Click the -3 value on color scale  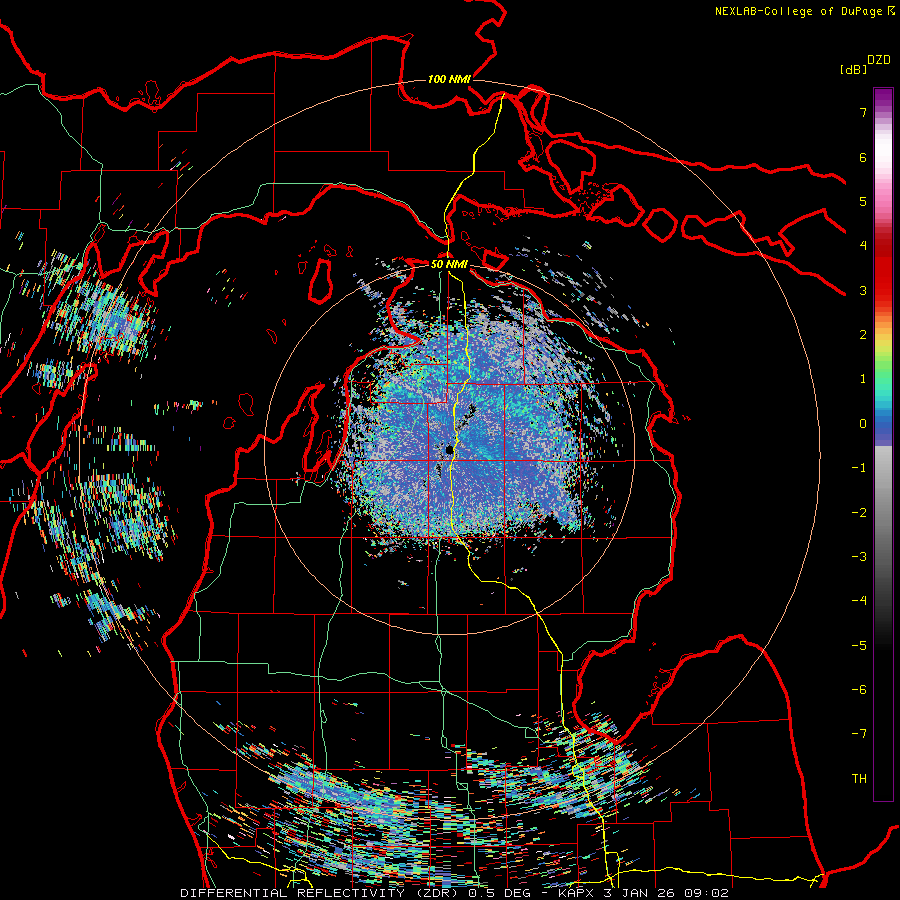tap(859, 557)
